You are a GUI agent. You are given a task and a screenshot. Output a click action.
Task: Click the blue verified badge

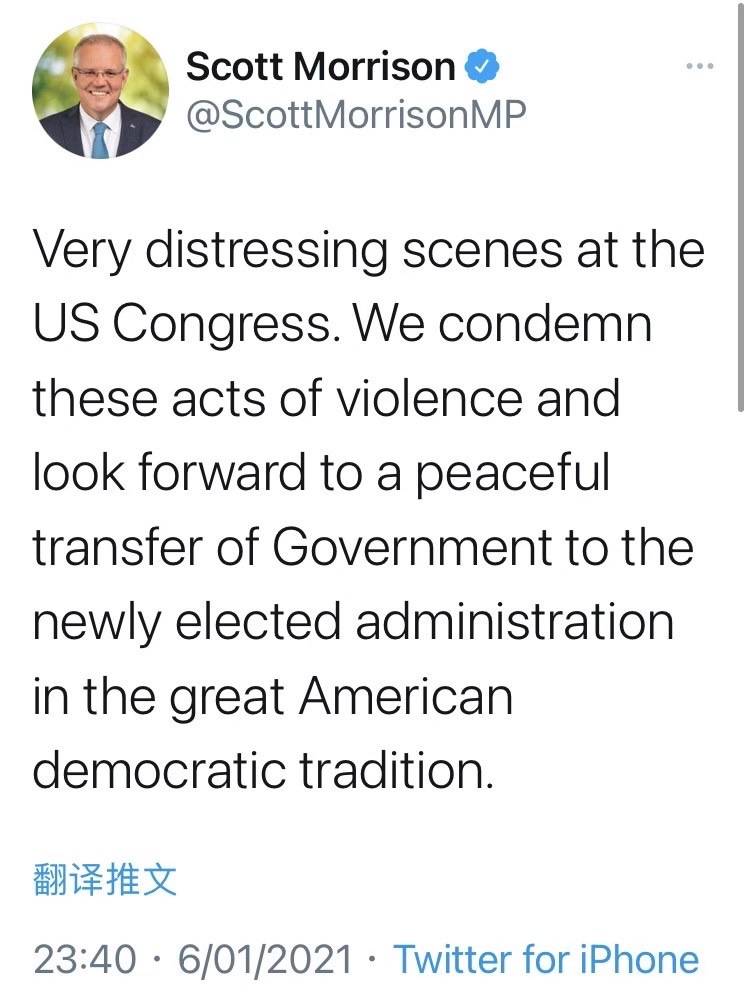pyautogui.click(x=483, y=67)
